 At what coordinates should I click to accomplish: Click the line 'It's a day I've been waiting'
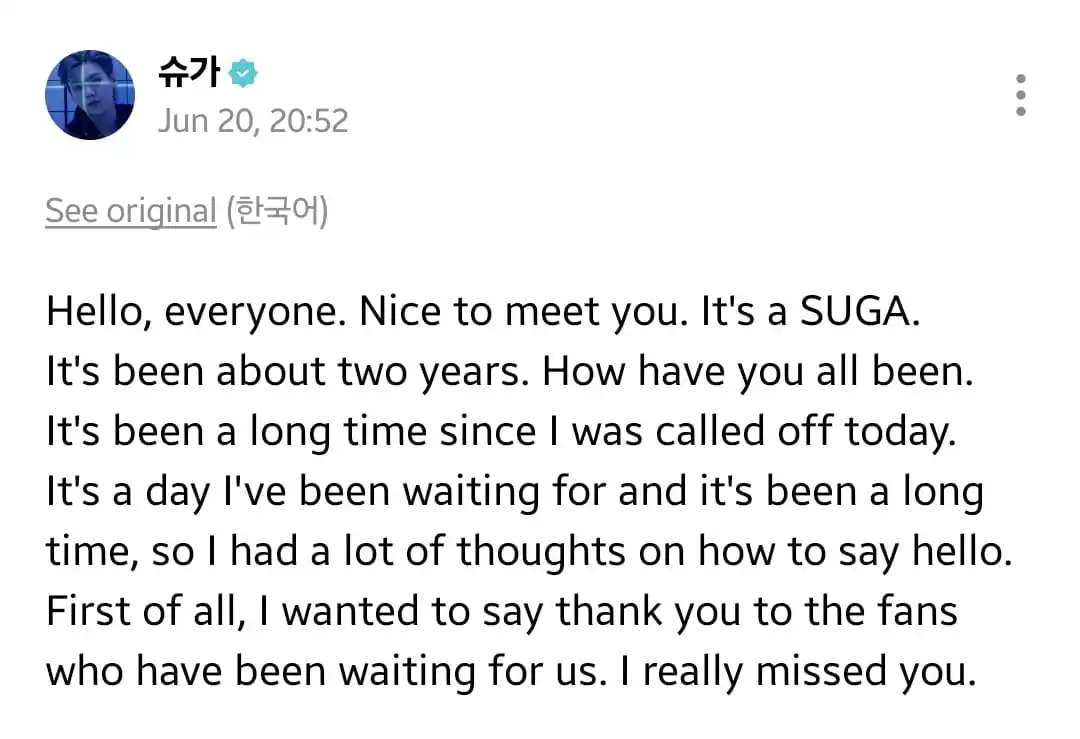[x=515, y=492]
